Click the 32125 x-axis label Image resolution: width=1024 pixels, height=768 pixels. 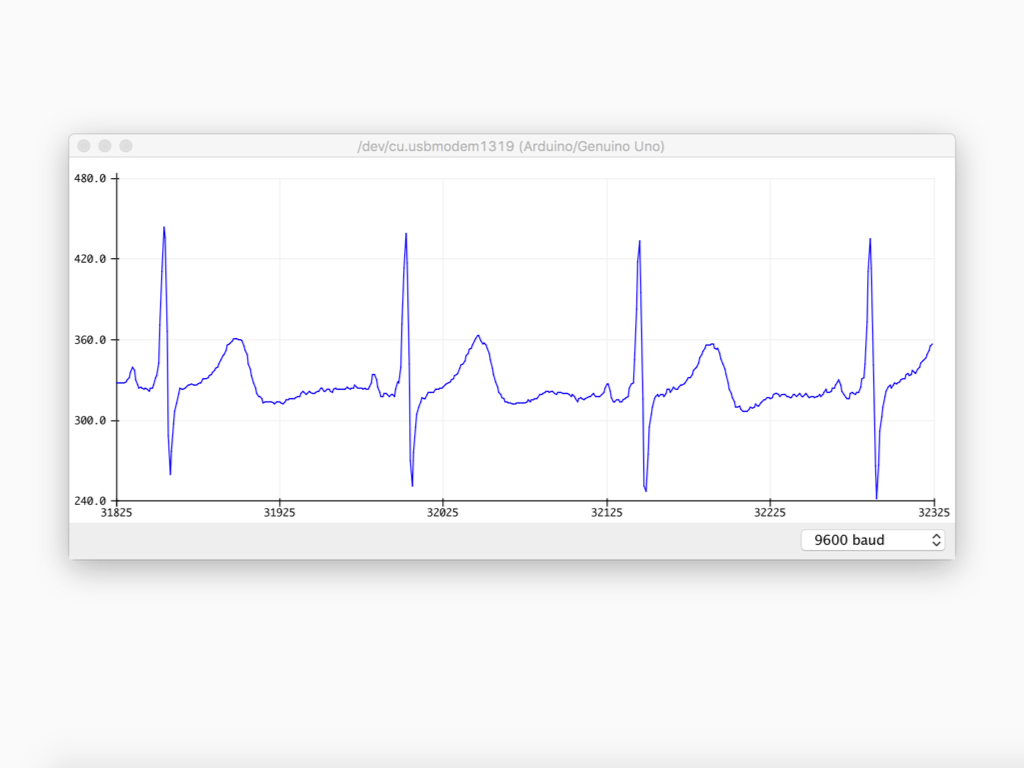pyautogui.click(x=607, y=513)
